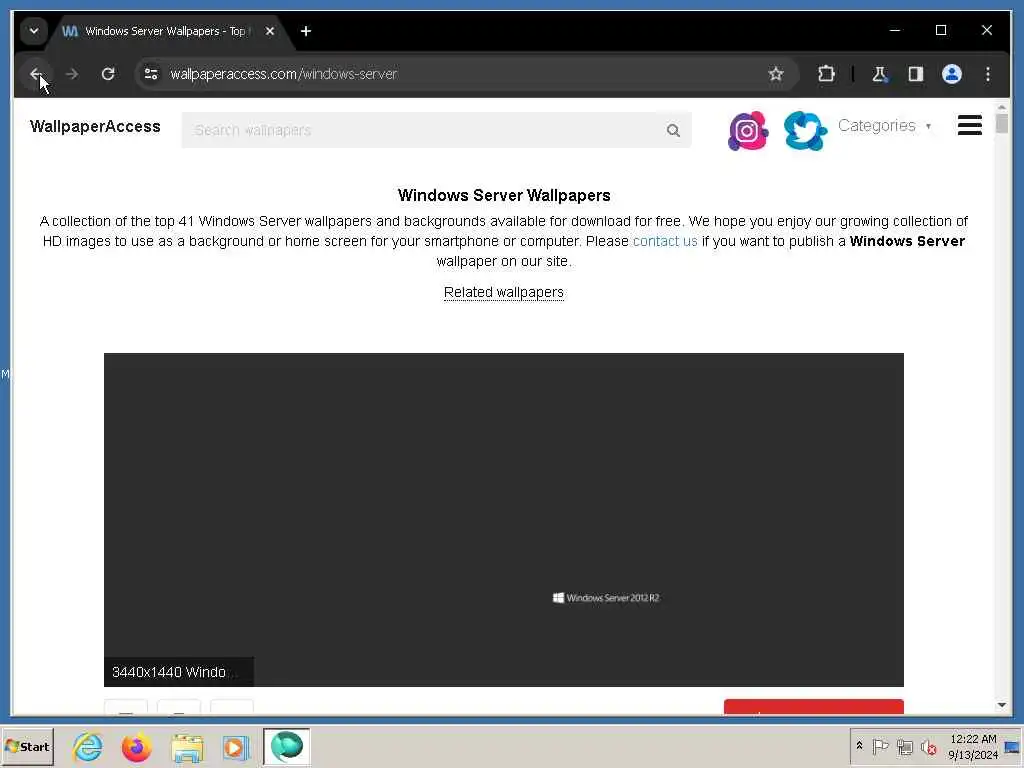
Task: Open the Windows Server 2012 R2 wallpaper thumbnail
Action: point(504,520)
